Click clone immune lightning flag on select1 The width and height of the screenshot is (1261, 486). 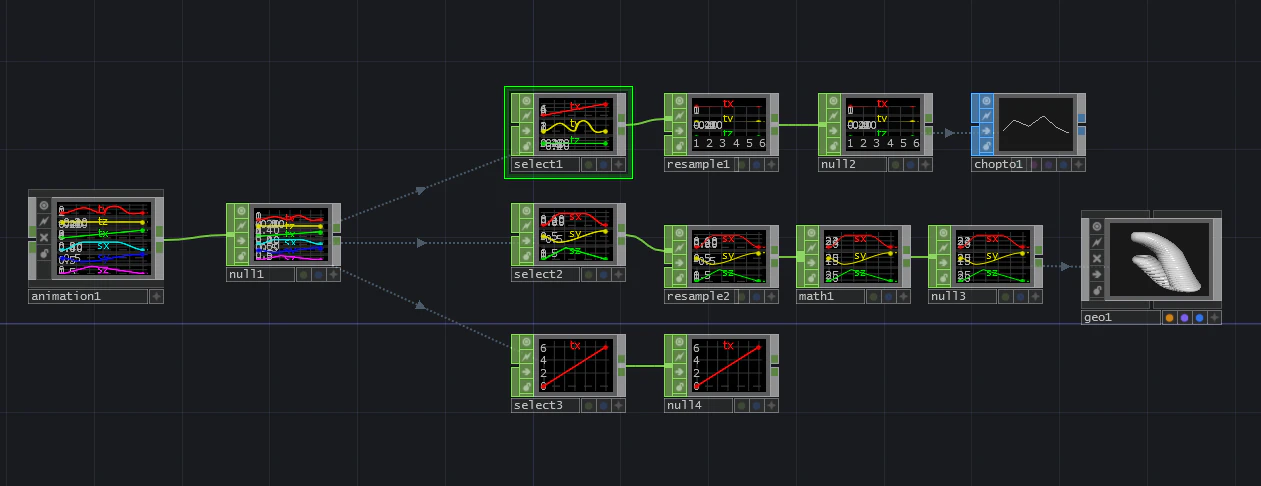(x=526, y=116)
